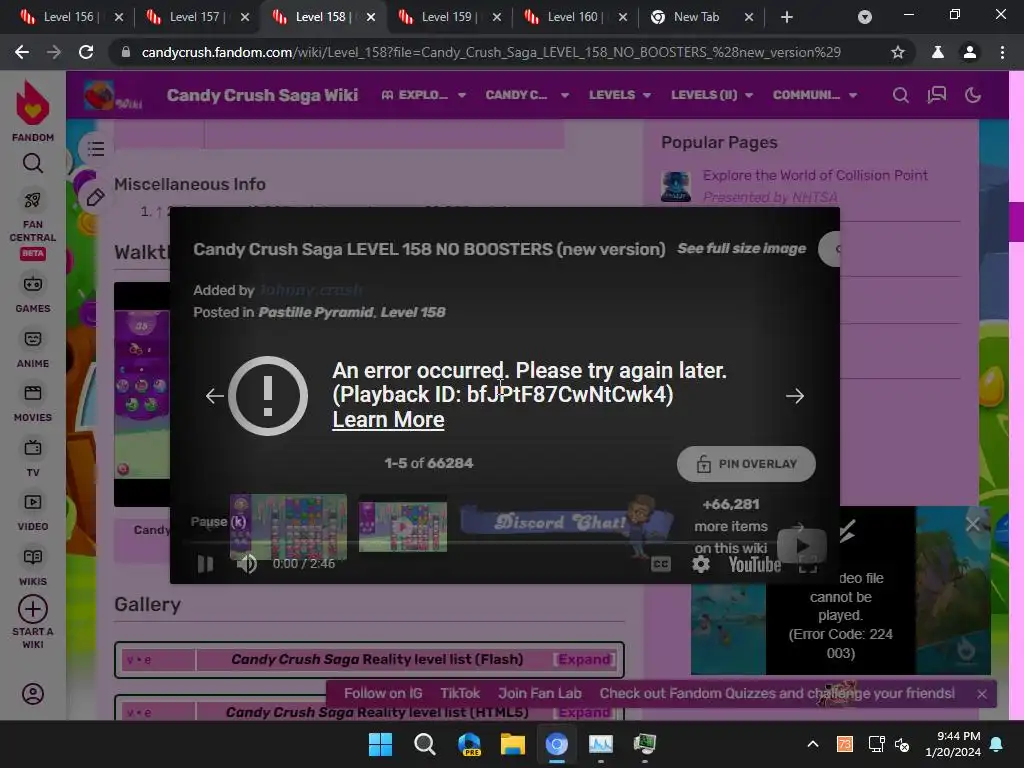This screenshot has height=768, width=1024.
Task: Expand CANDY C... dropdown menu
Action: 527,95
